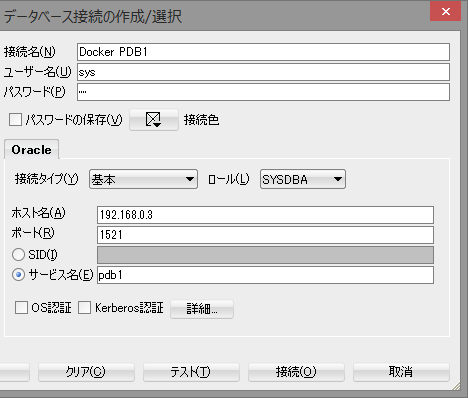This screenshot has width=468, height=398.
Task: Open the 接続タイプ dropdown showing 基本
Action: 143,179
